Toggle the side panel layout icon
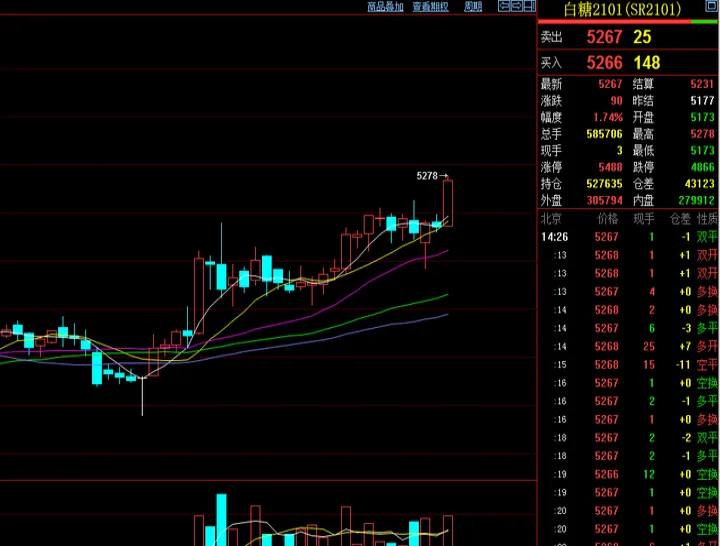Image resolution: width=720 pixels, height=546 pixels. [529, 6]
